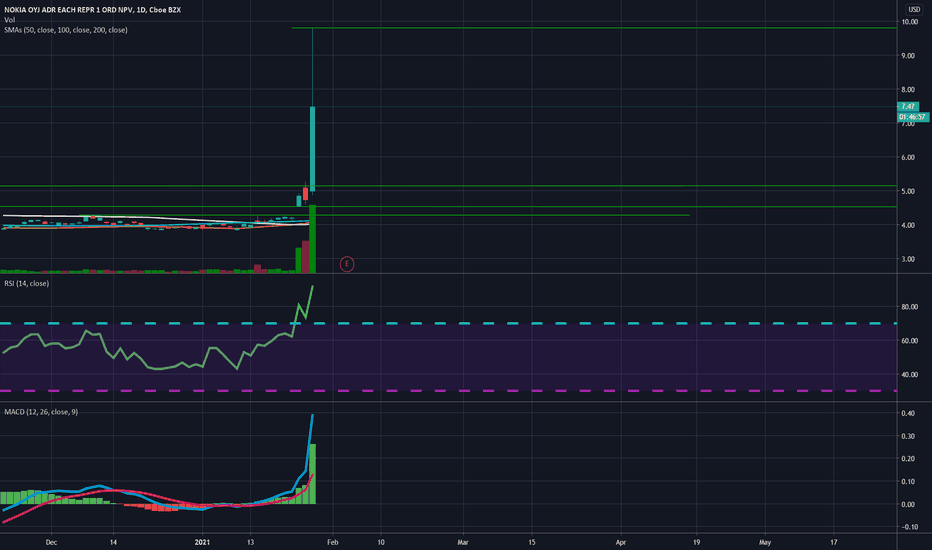Click the Mar date label on time axis

(463, 542)
